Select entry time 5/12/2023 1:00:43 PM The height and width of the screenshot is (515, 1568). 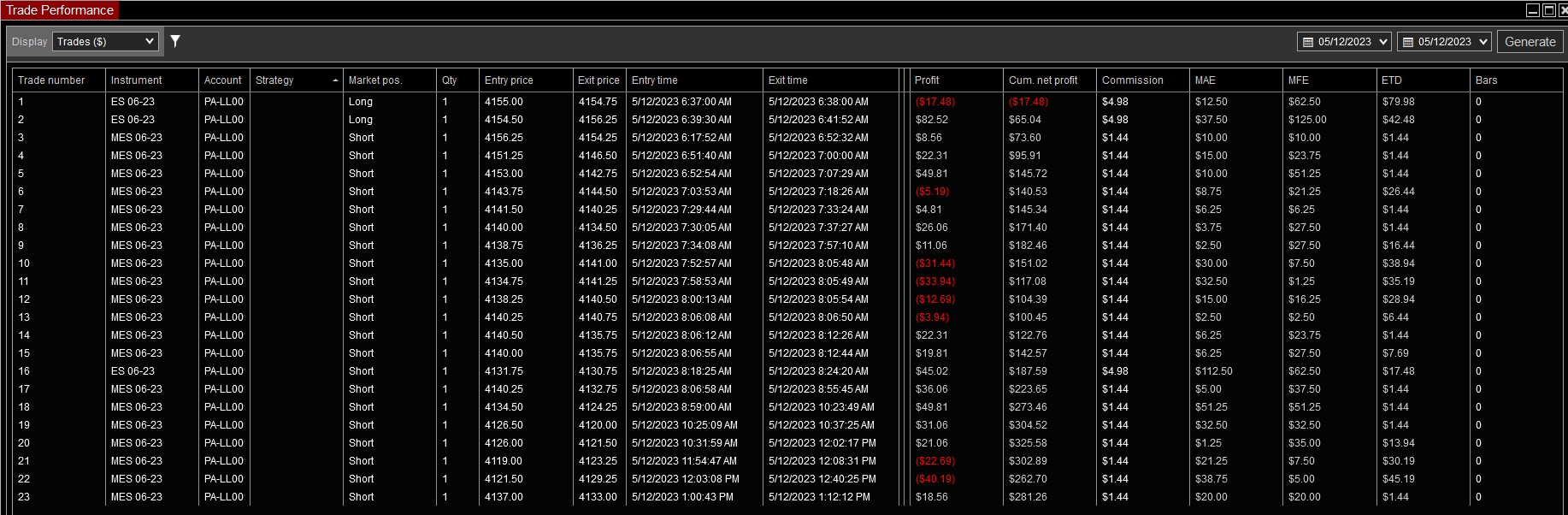tap(682, 497)
